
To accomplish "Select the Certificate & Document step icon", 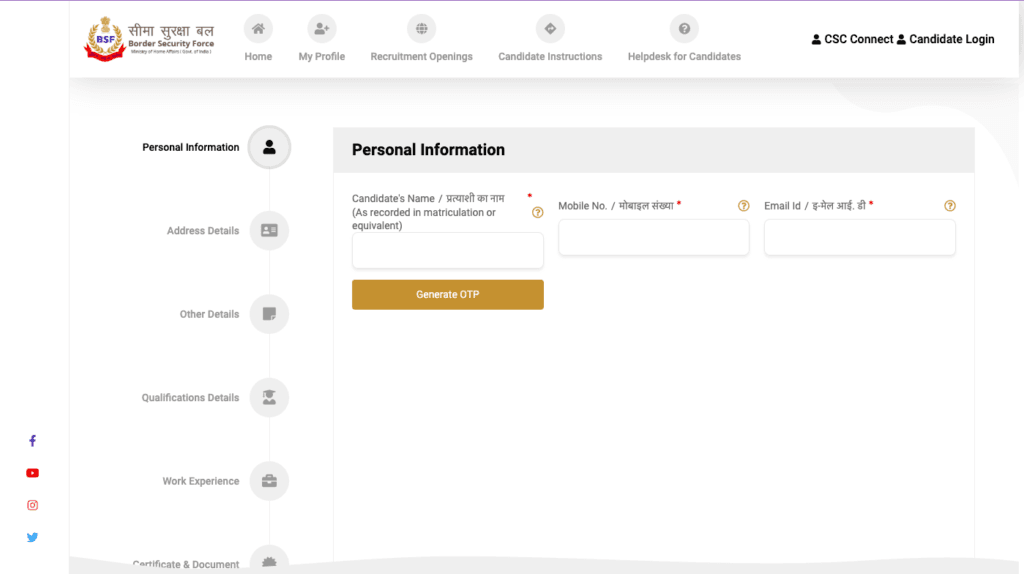I will [x=269, y=560].
